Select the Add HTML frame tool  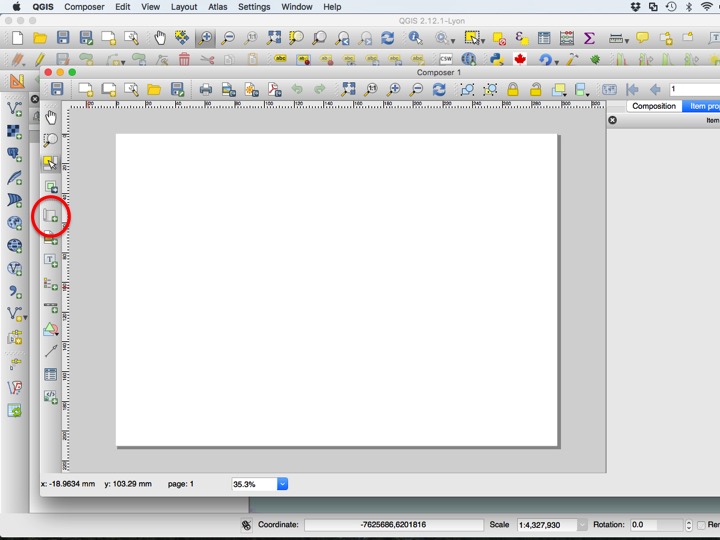pos(51,397)
